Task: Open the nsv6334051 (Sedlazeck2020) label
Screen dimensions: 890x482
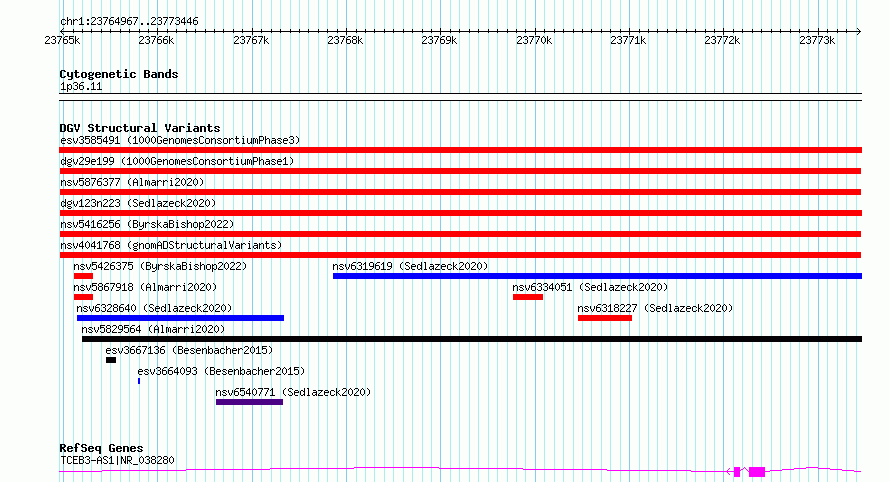Action: coord(590,287)
